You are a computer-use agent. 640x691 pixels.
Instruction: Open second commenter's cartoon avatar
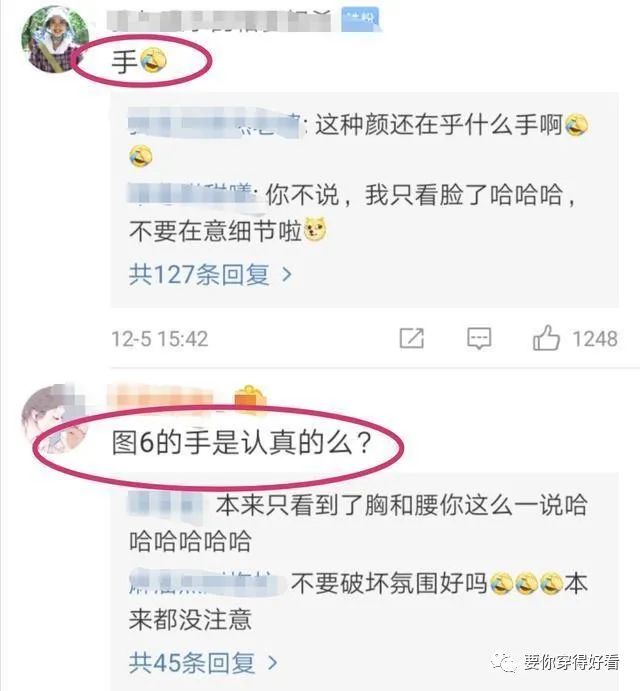[51, 419]
